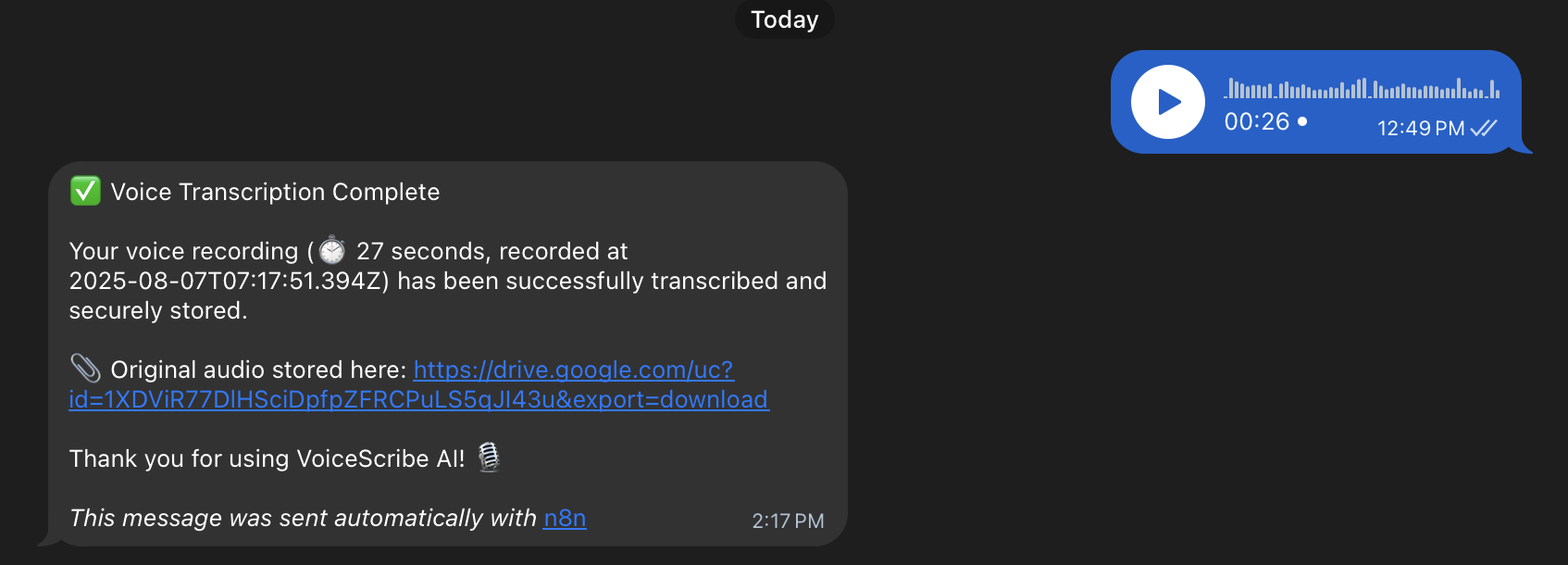Open the n8n link

pos(565,519)
